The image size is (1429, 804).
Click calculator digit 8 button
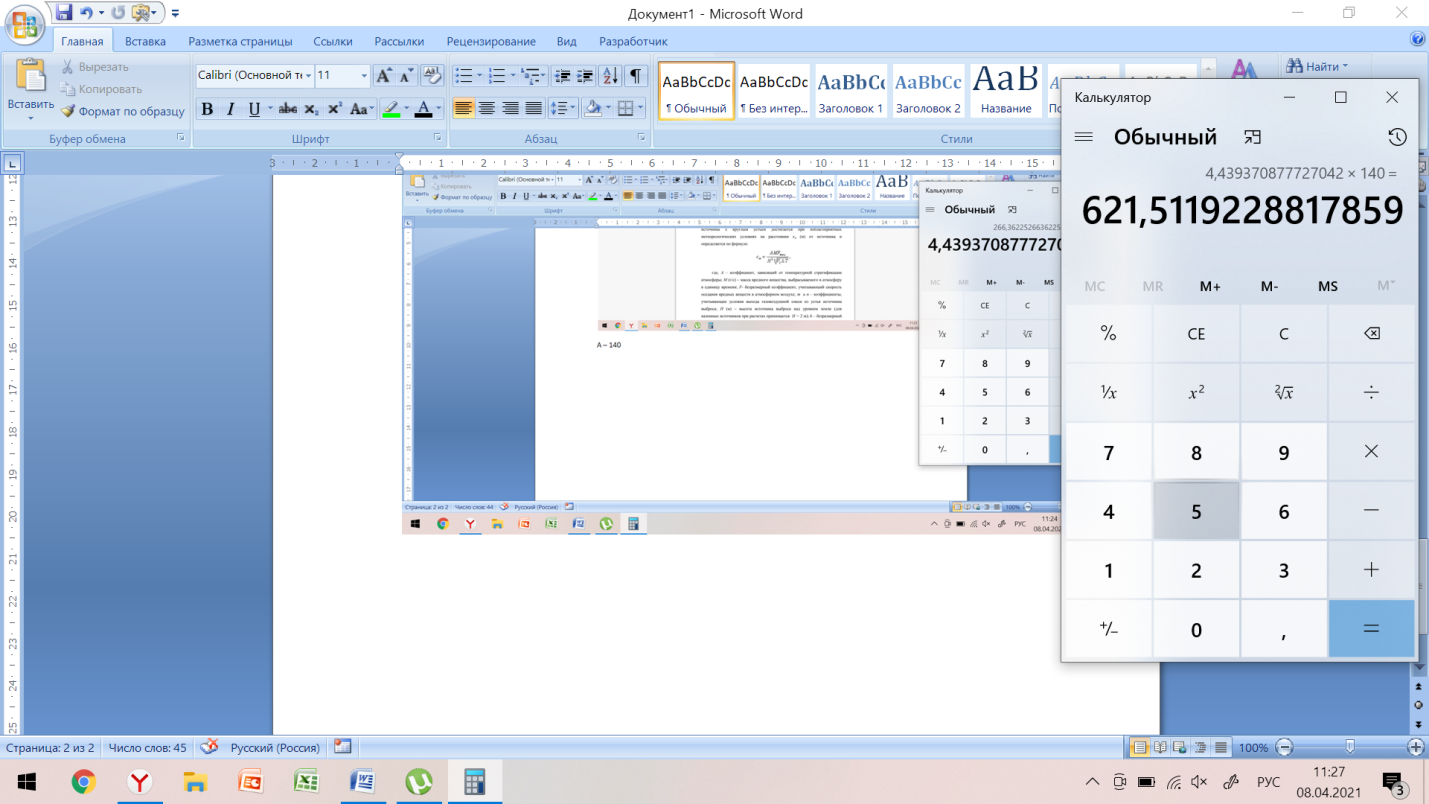[1196, 452]
